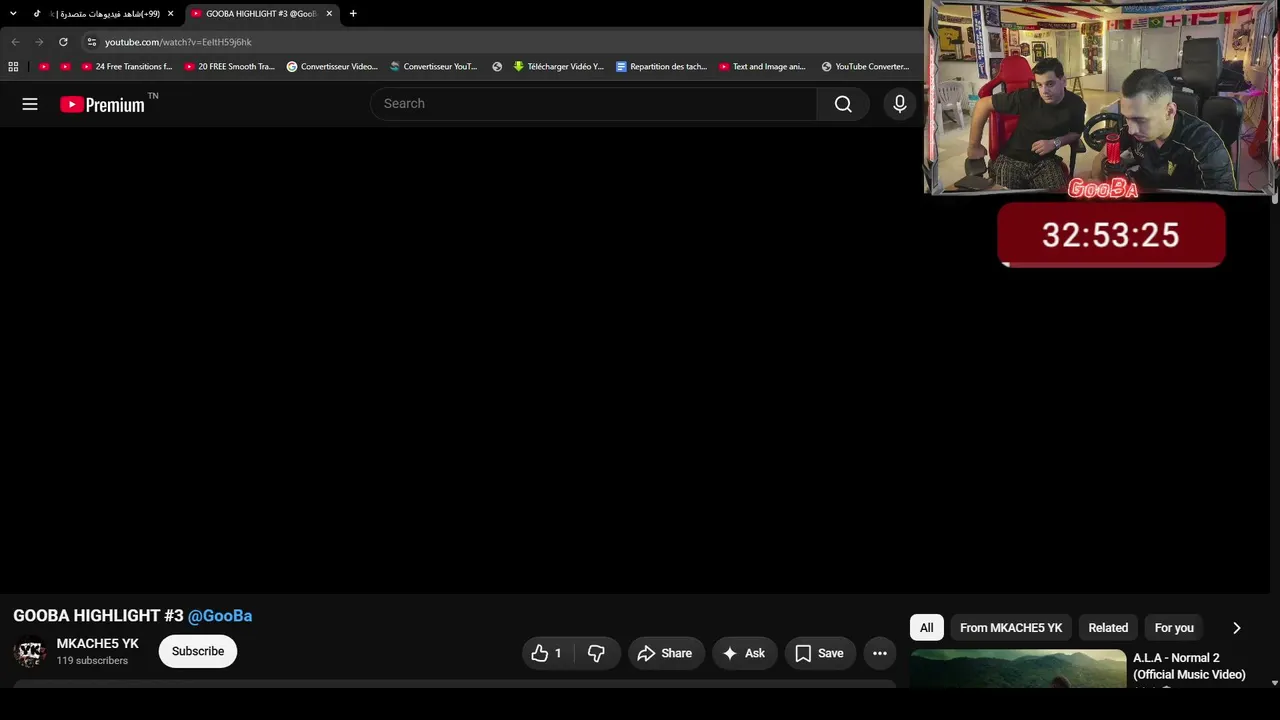Open a new browser tab
Viewport: 1280px width, 720px height.
pos(353,14)
